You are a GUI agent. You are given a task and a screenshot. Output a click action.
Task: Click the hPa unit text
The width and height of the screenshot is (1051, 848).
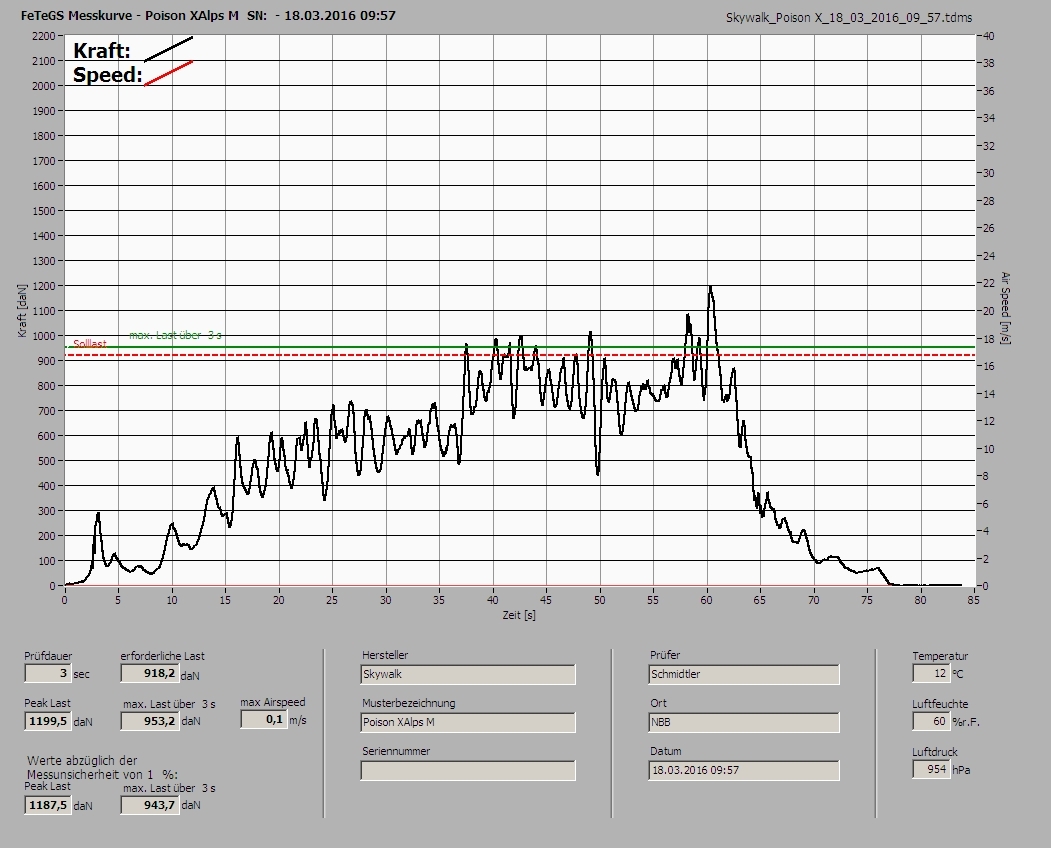pyautogui.click(x=962, y=770)
